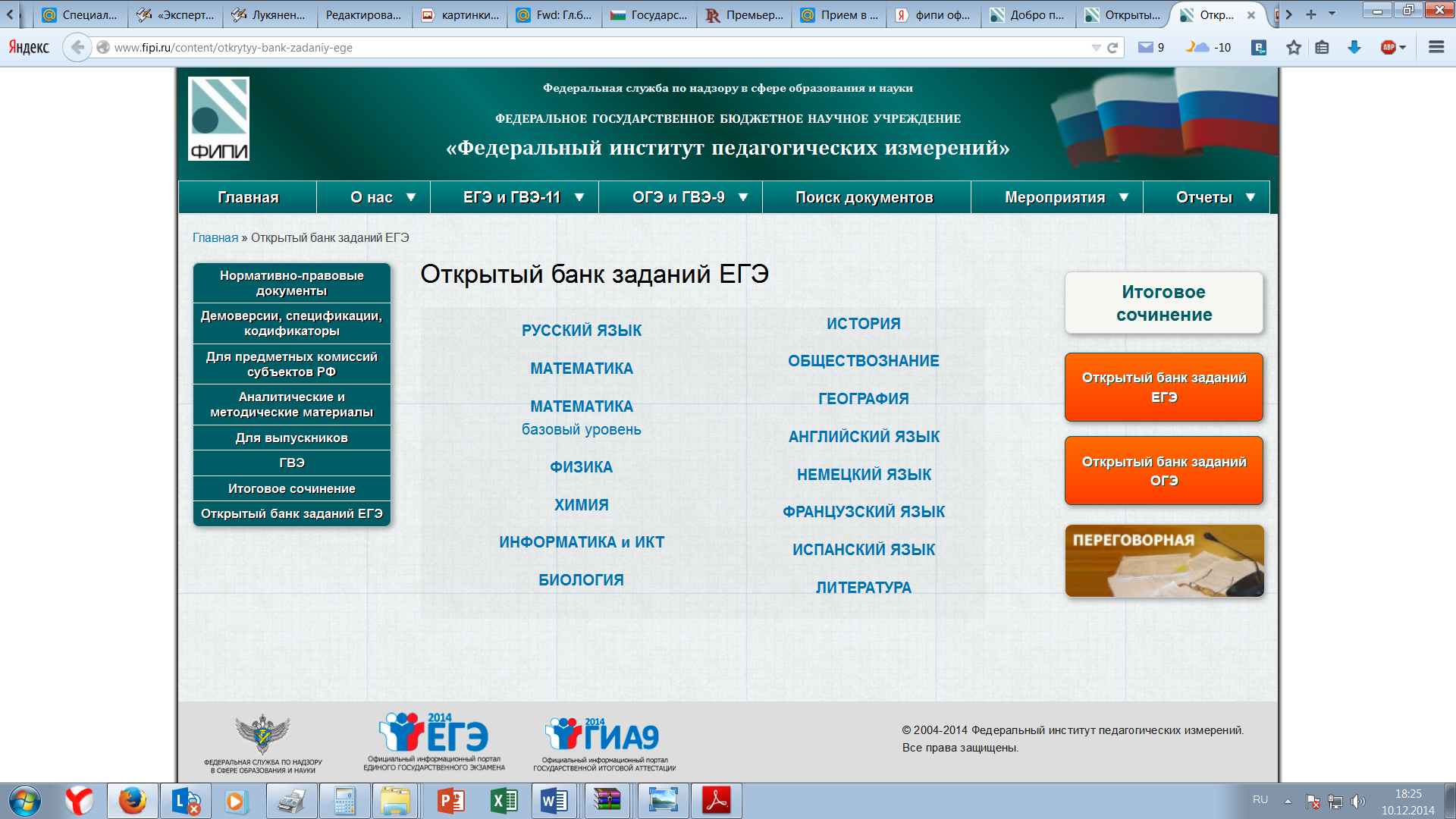Viewport: 1456px width, 819px height.
Task: Click the address bar URL field
Action: (591, 48)
